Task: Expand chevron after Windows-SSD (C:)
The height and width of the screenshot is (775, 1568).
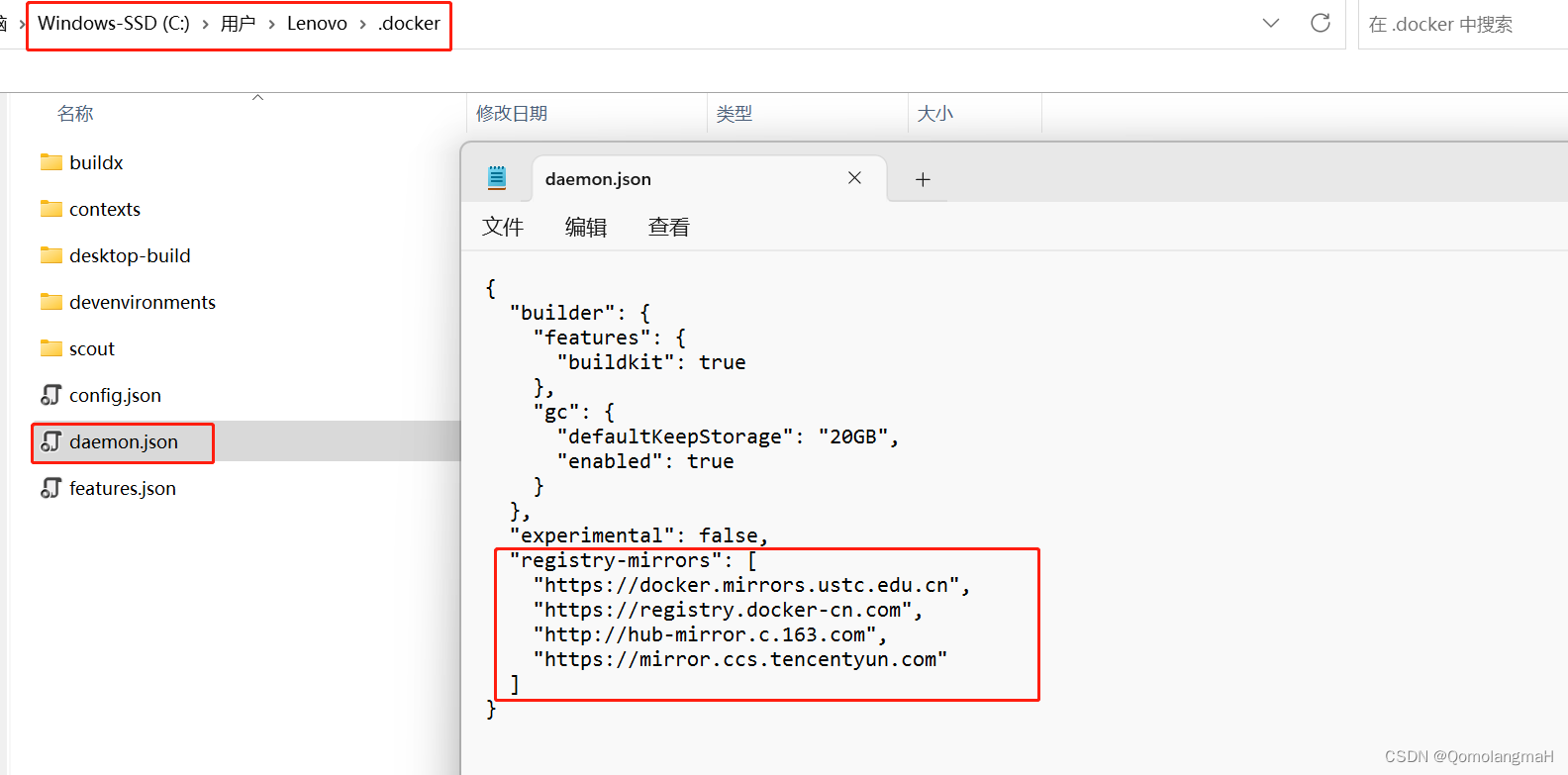Action: (x=205, y=24)
